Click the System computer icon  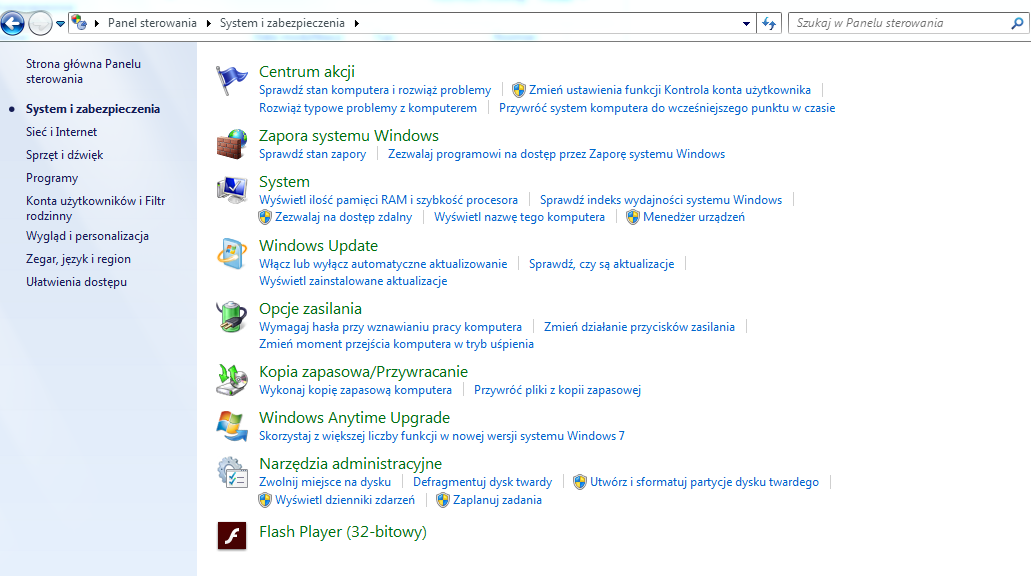[231, 191]
